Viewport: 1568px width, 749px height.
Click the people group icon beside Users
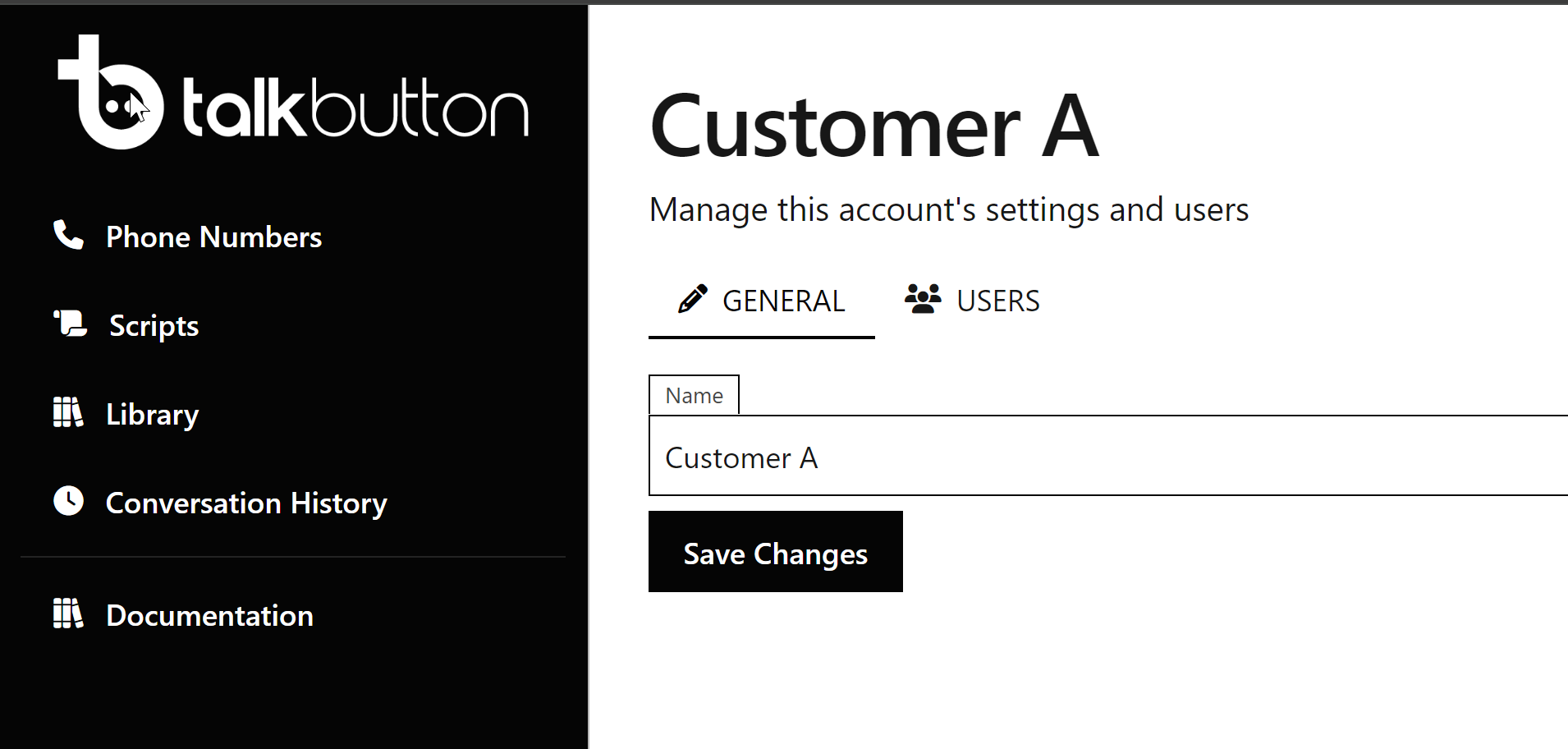pyautogui.click(x=923, y=299)
